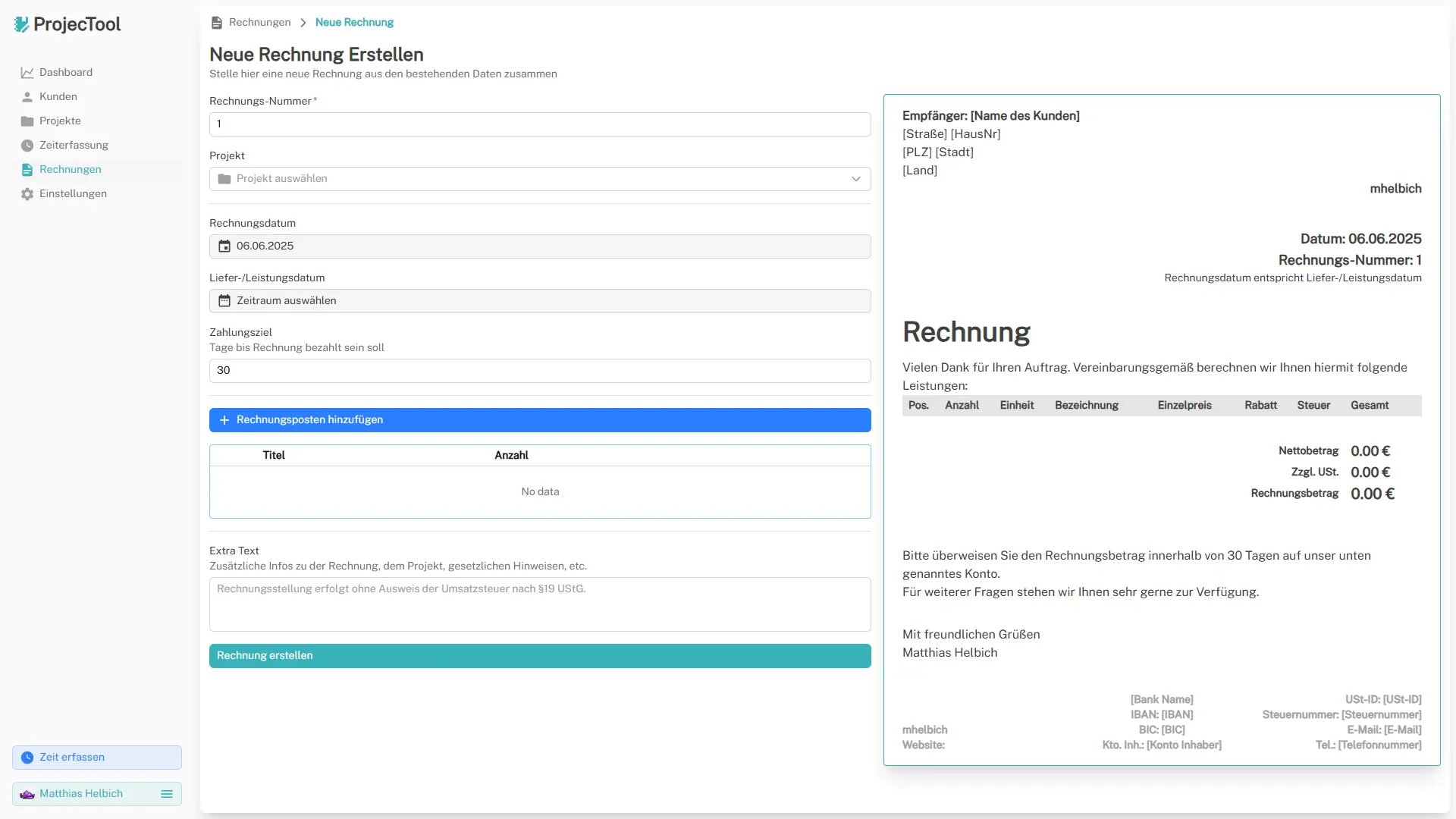Click the breadcrumb document icon near Rechnungen
The image size is (1456, 819).
216,23
